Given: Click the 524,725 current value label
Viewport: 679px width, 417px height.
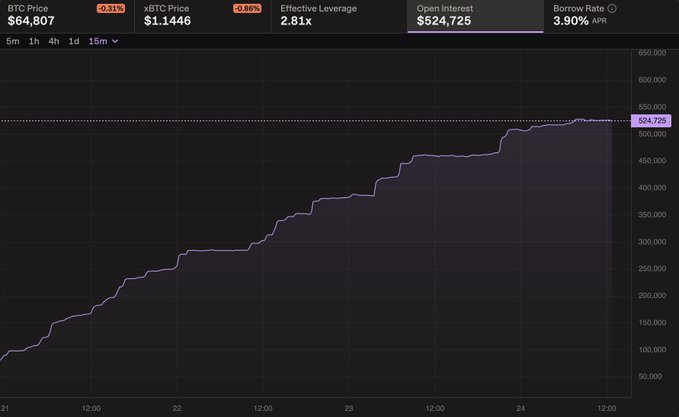Looking at the screenshot, I should click(x=651, y=120).
